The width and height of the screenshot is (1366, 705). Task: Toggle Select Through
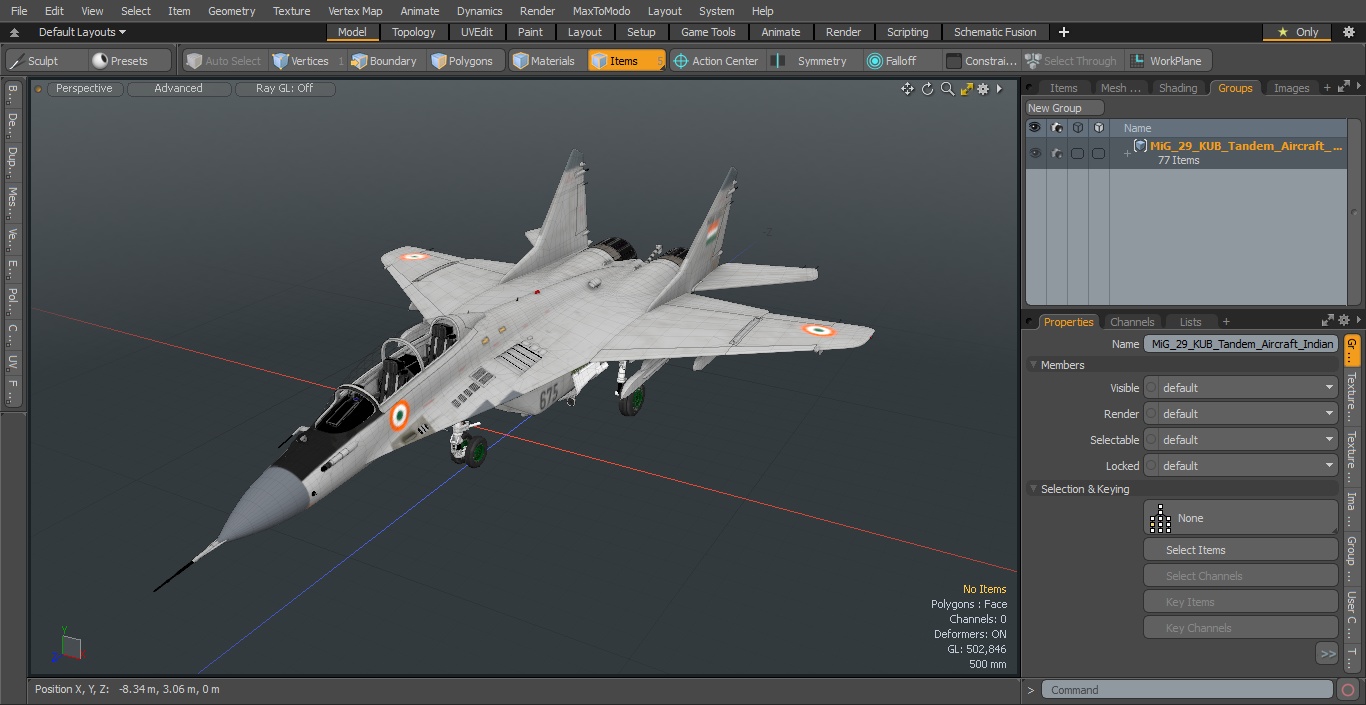click(x=1072, y=61)
